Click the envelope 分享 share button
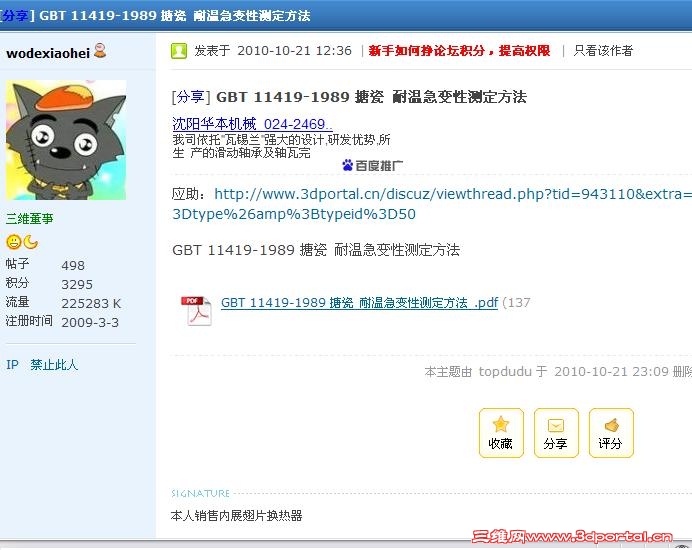 556,433
